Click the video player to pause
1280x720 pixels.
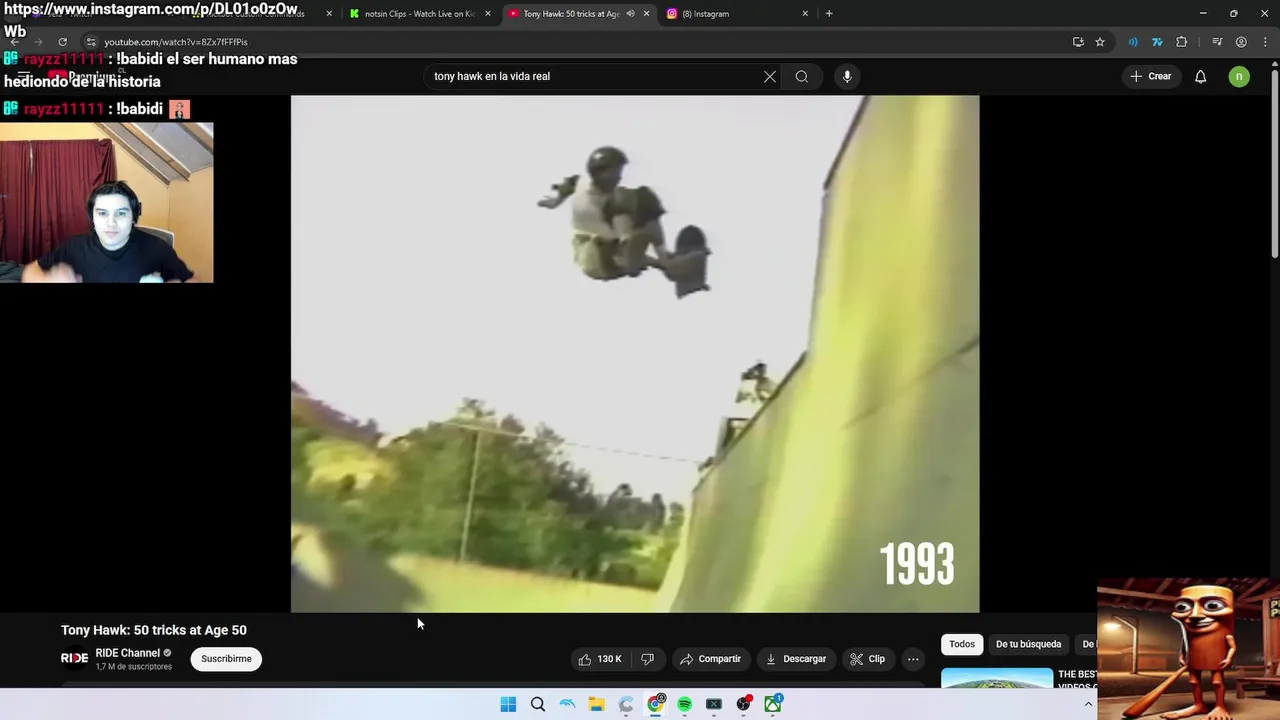tap(635, 354)
